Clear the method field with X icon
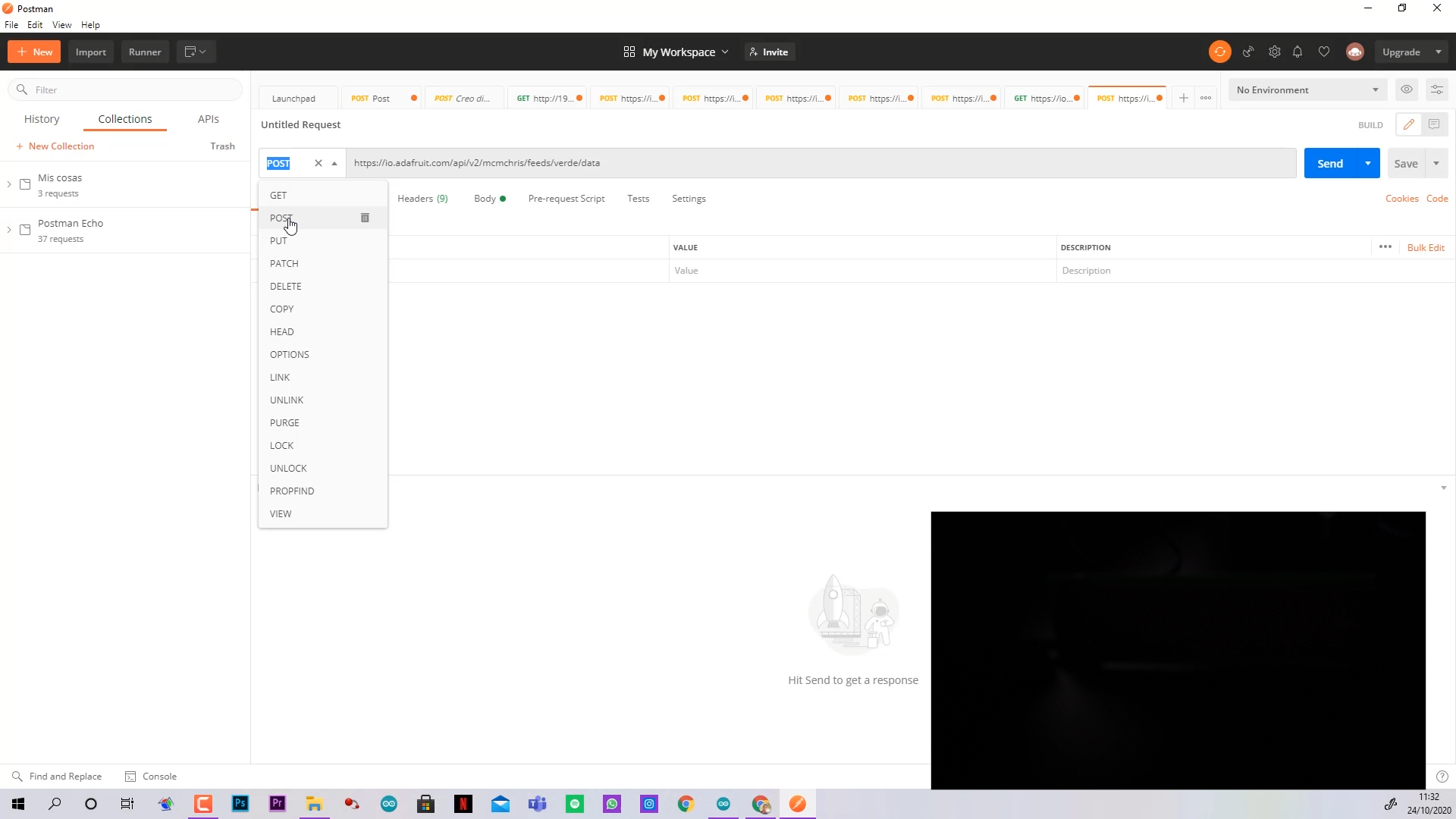This screenshot has width=1456, height=819. (x=318, y=163)
